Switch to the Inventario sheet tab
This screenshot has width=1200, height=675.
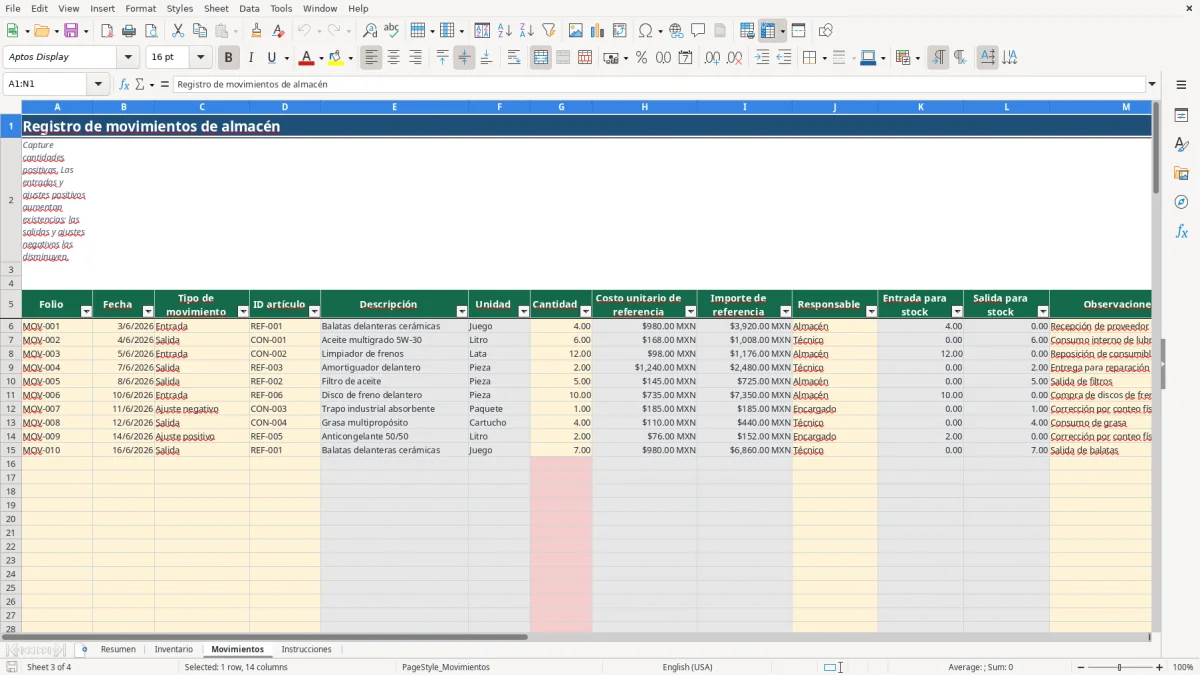174,649
